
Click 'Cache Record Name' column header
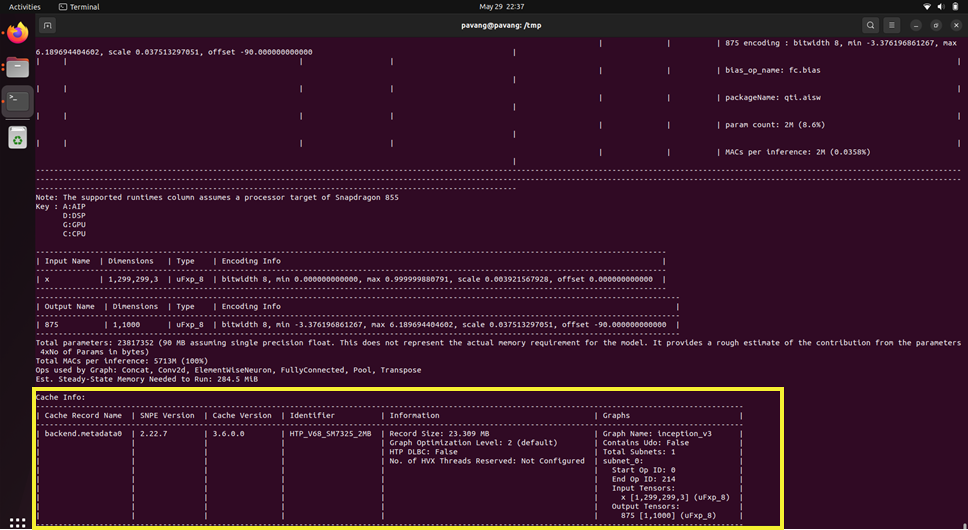pos(83,415)
